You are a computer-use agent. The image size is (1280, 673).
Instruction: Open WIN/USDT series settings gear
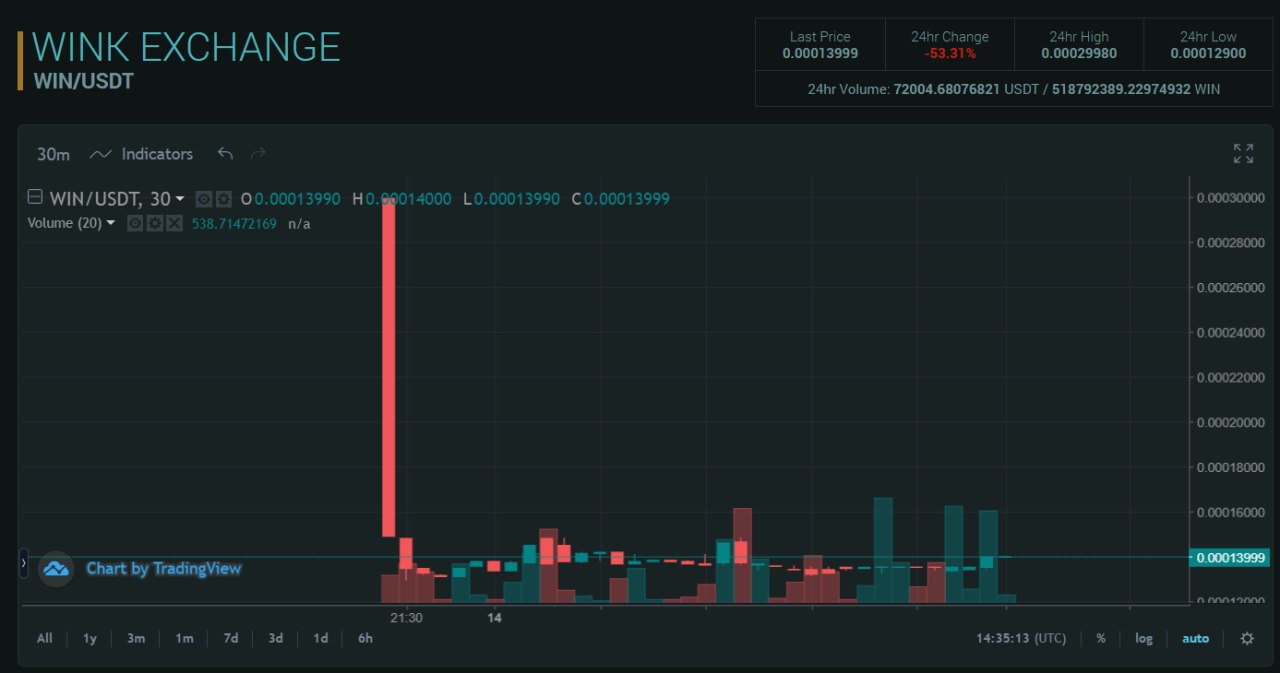(x=223, y=199)
